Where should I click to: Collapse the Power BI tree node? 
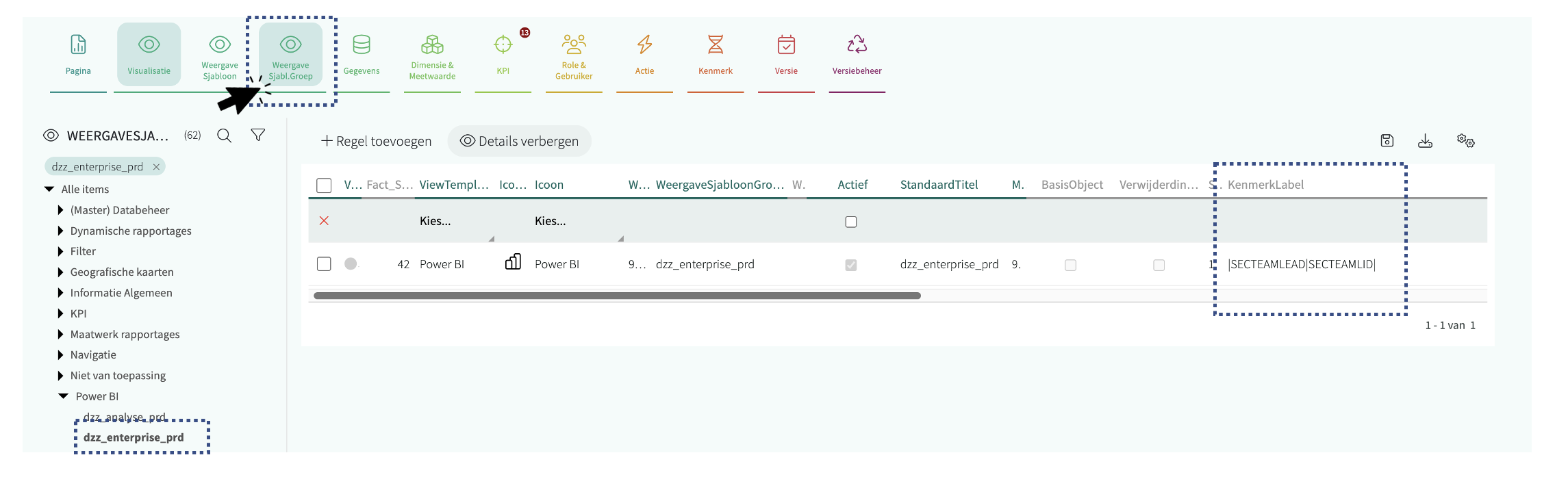tap(64, 396)
